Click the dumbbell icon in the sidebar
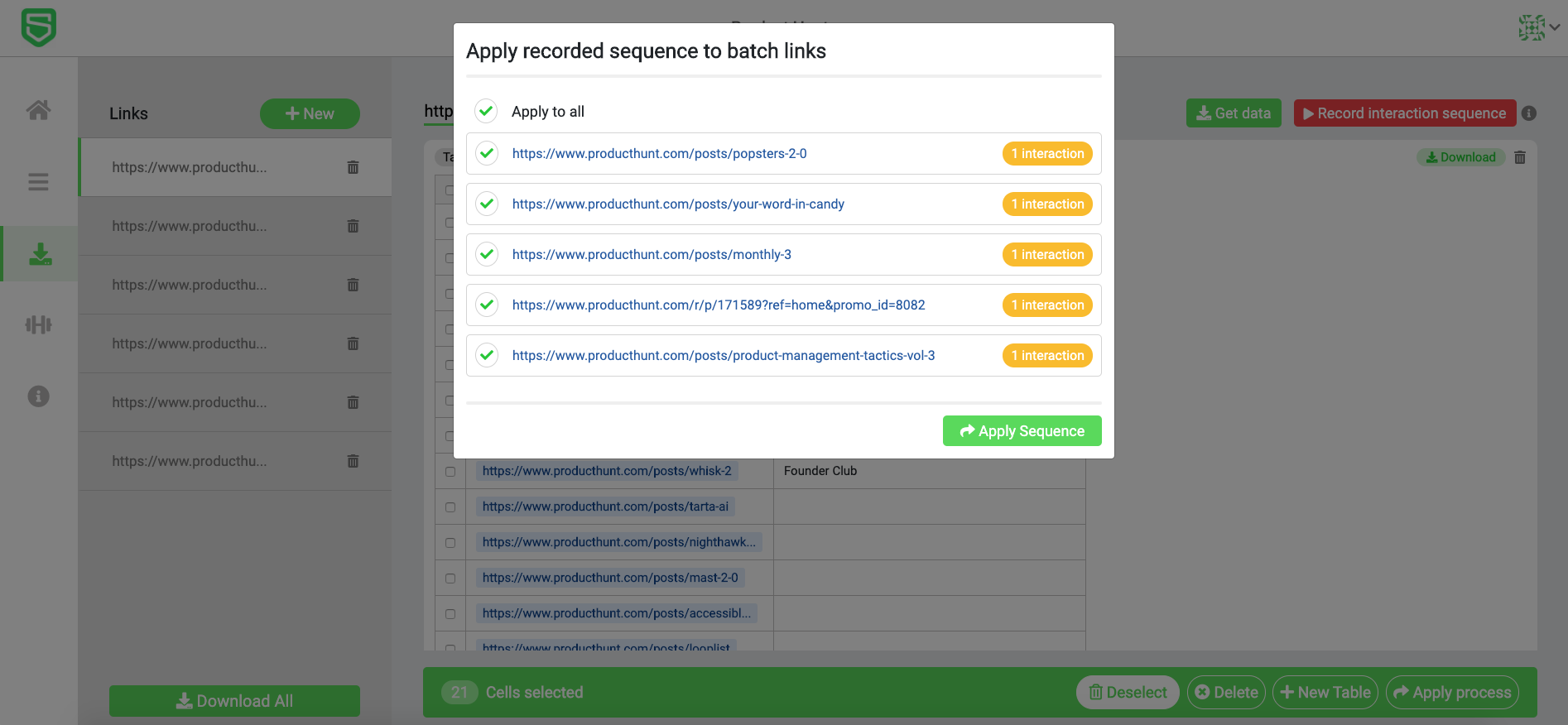The image size is (1568, 725). coord(38,324)
